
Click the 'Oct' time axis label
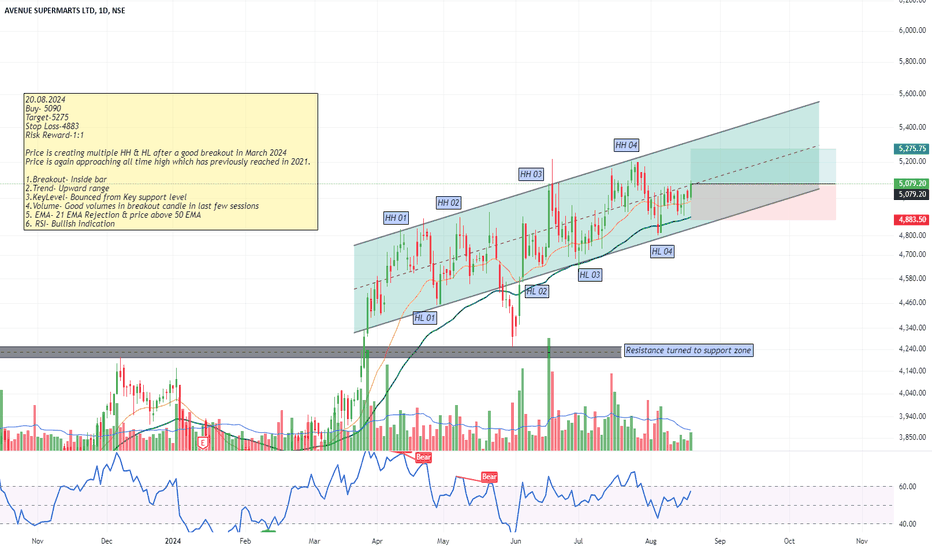789,541
